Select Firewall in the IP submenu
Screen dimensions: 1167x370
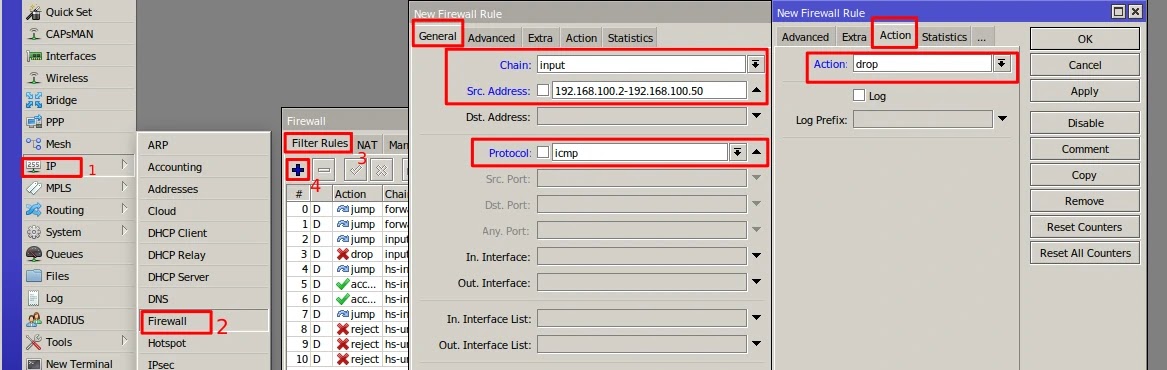coord(167,322)
